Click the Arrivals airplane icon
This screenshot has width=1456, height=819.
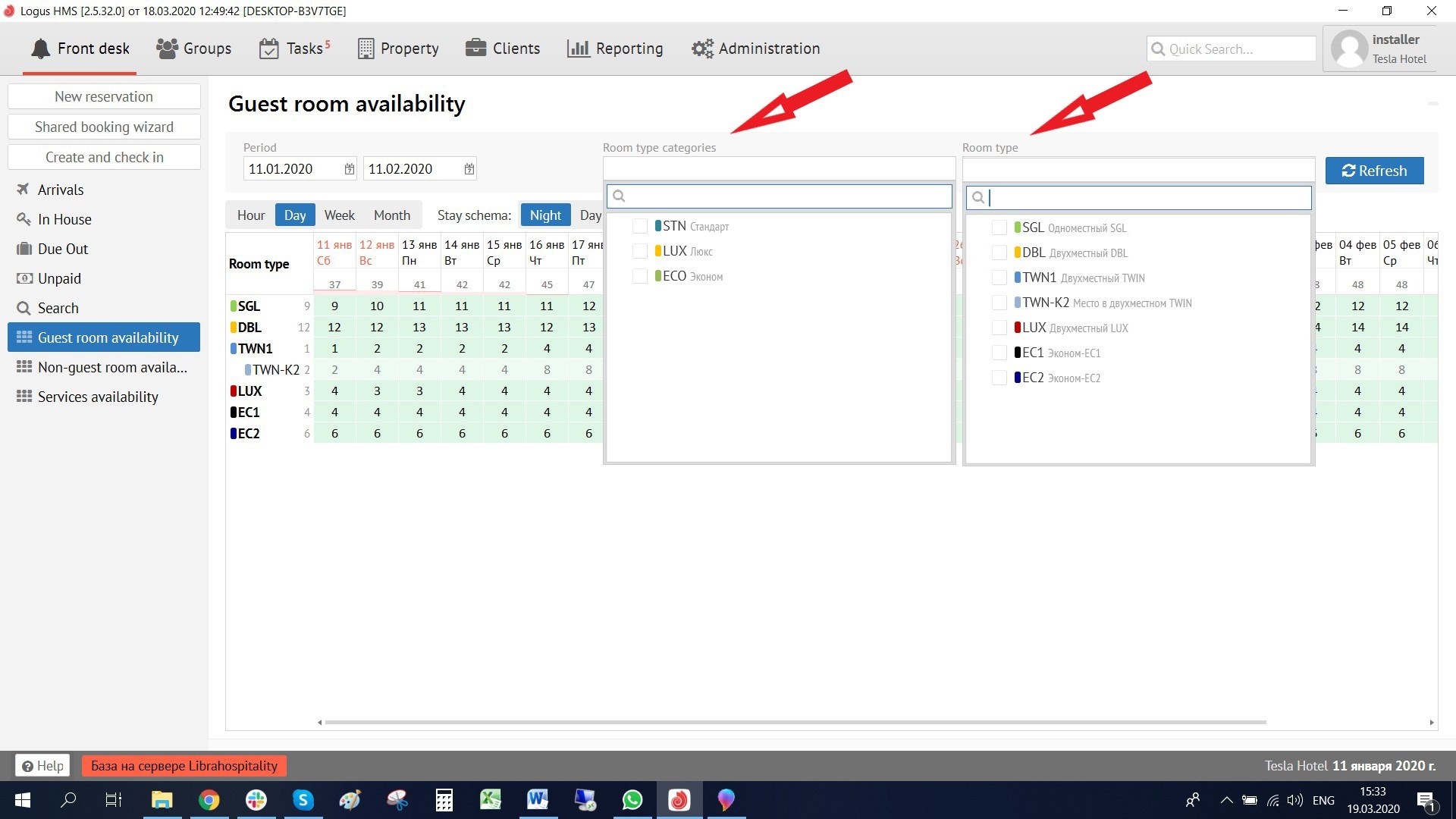[24, 190]
